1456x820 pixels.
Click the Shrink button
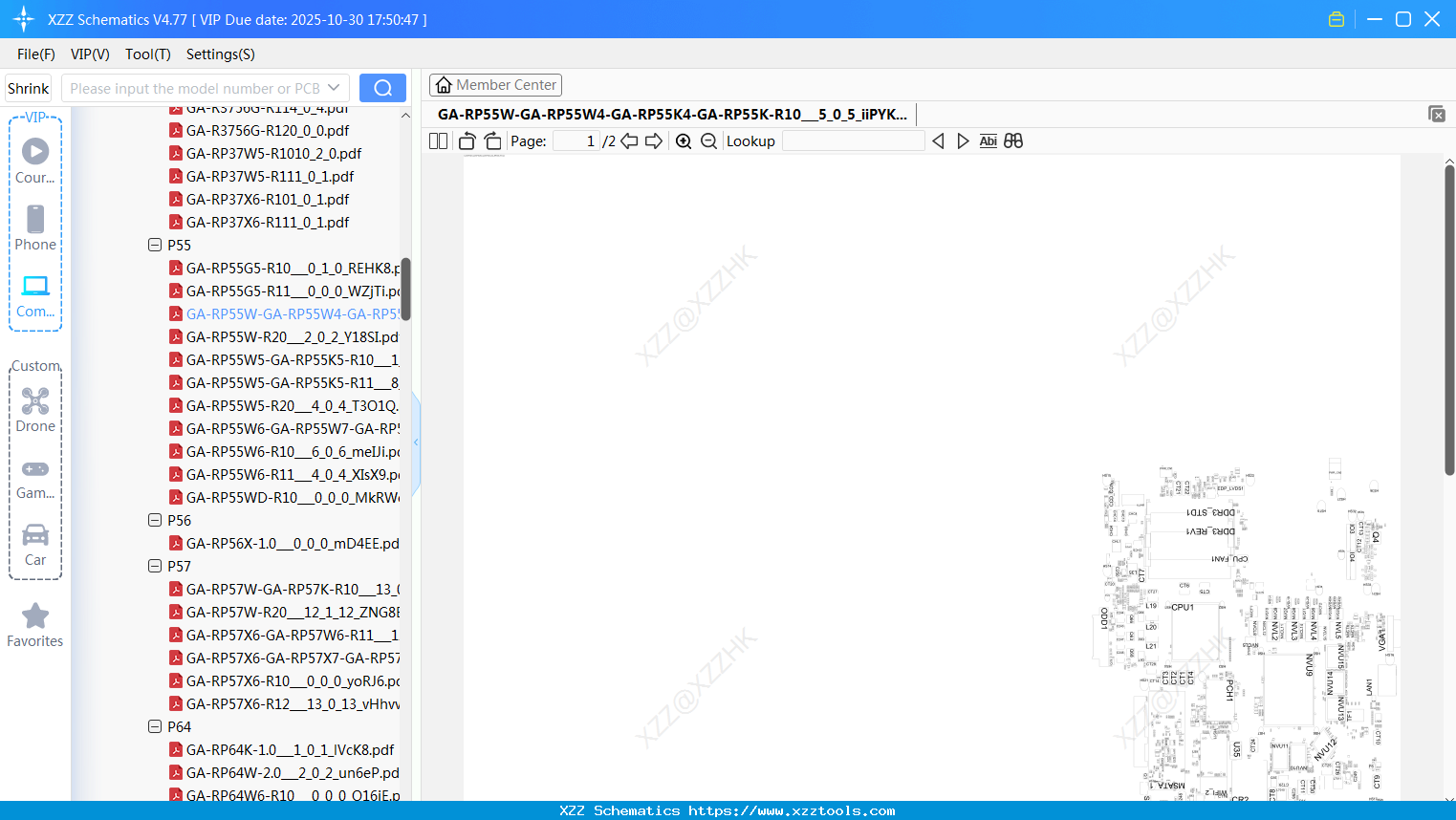[29, 88]
